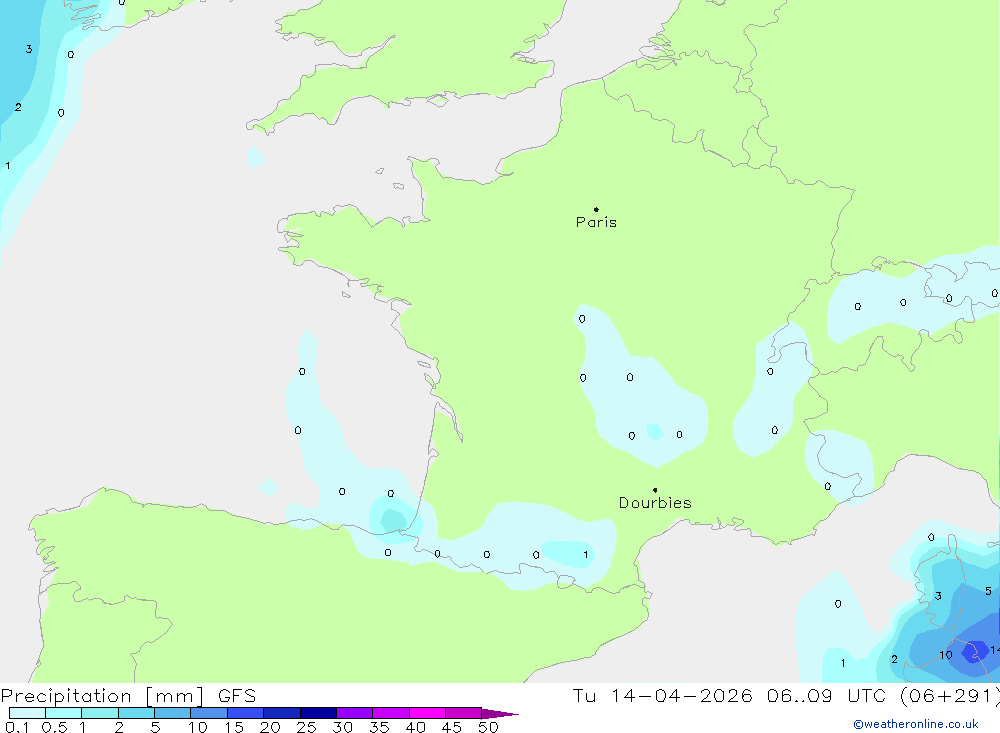Click the legend value "0.5"

tap(54, 727)
